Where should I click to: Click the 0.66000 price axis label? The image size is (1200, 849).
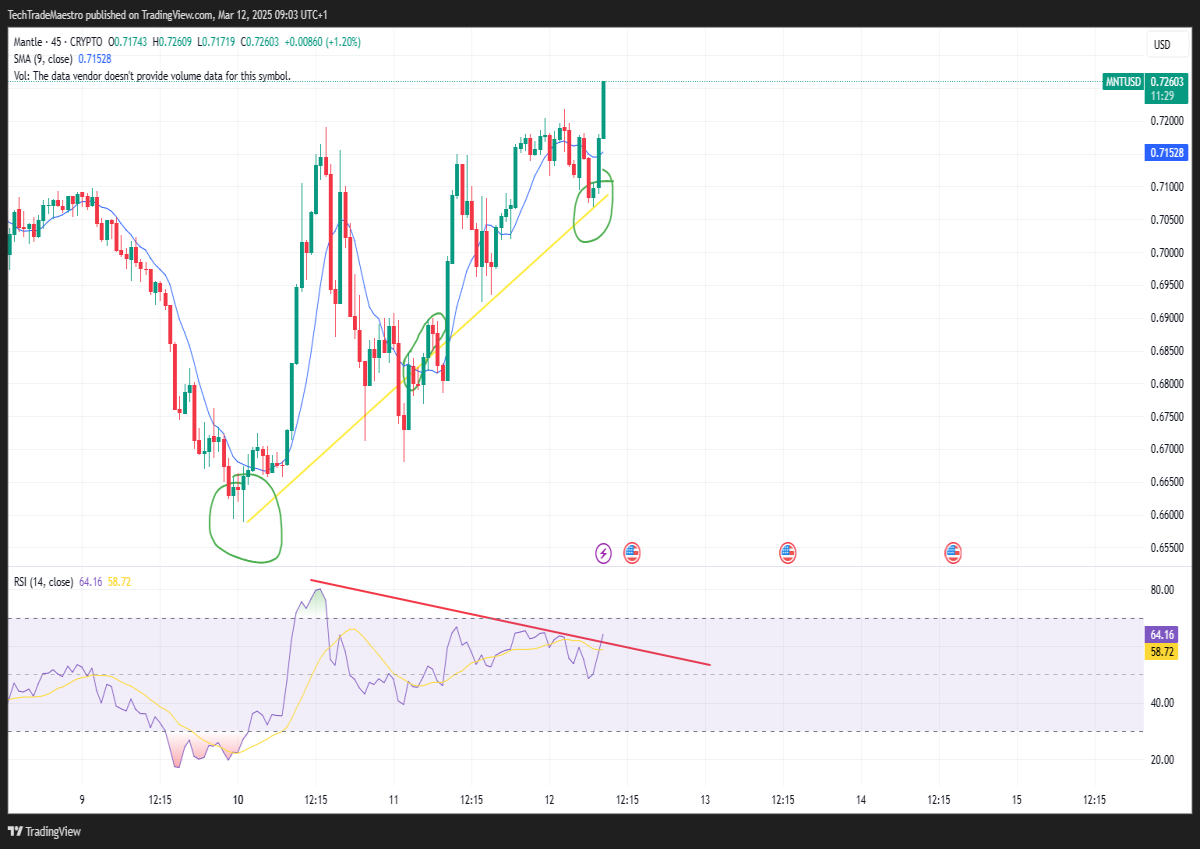1166,515
